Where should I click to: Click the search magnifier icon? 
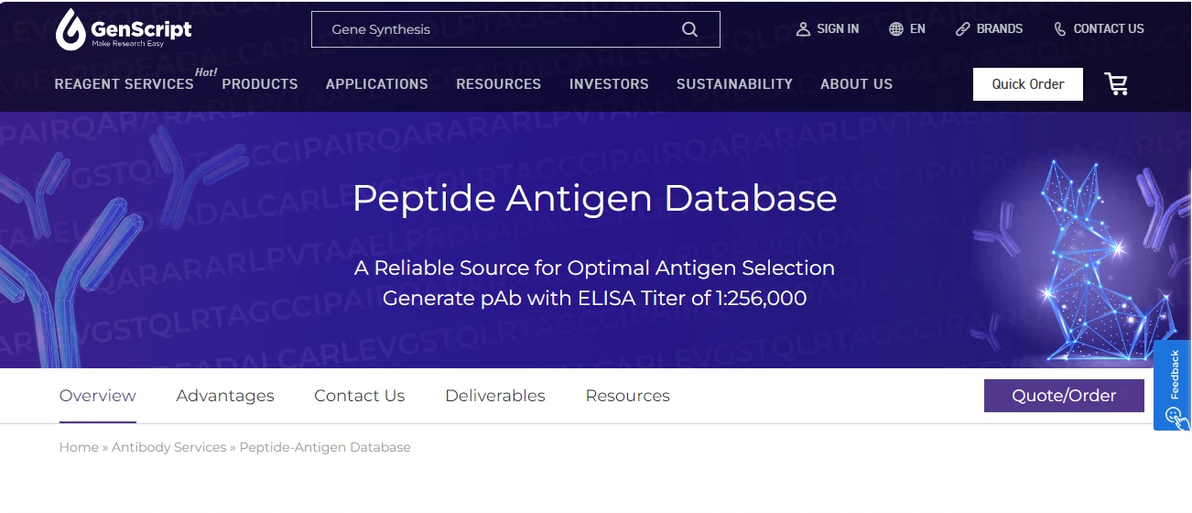689,29
